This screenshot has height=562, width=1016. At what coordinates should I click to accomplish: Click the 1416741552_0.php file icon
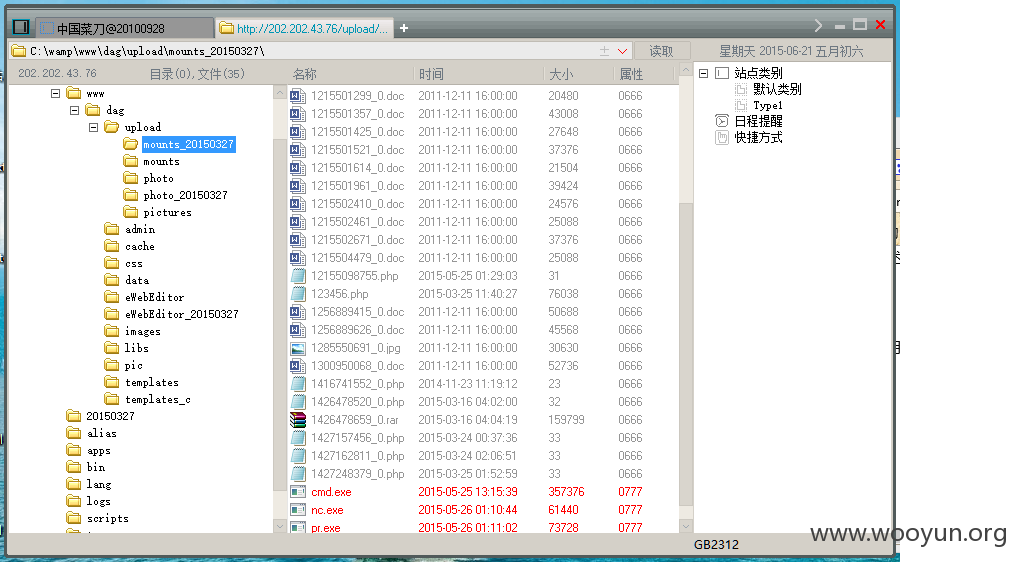point(297,384)
